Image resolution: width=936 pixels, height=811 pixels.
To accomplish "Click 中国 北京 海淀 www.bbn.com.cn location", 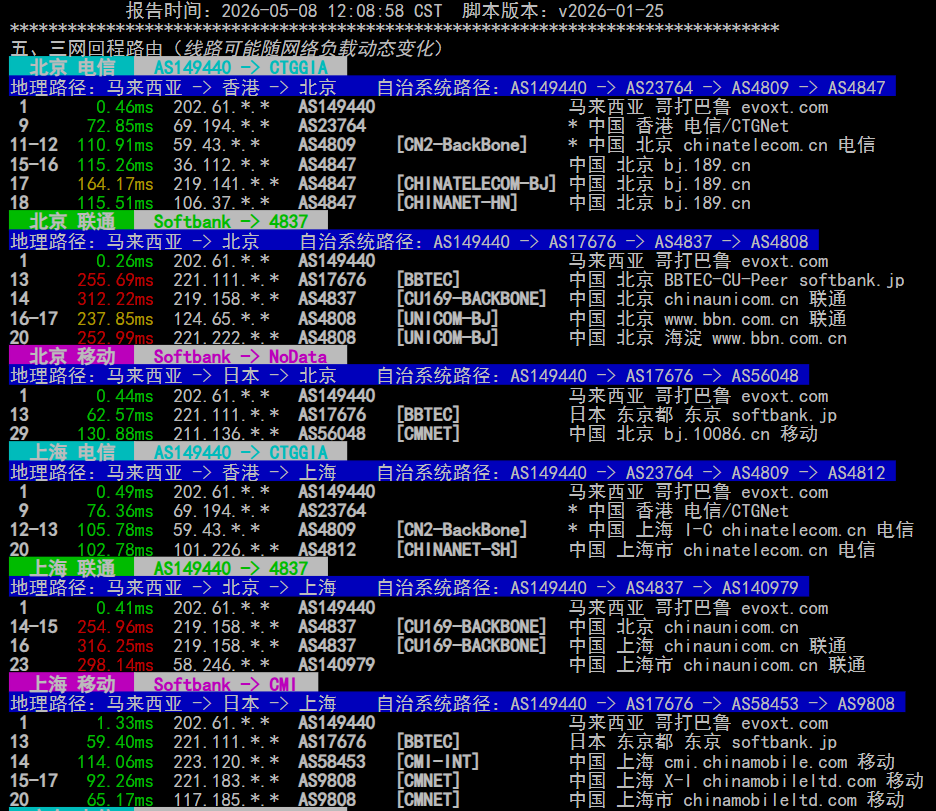I will (708, 338).
